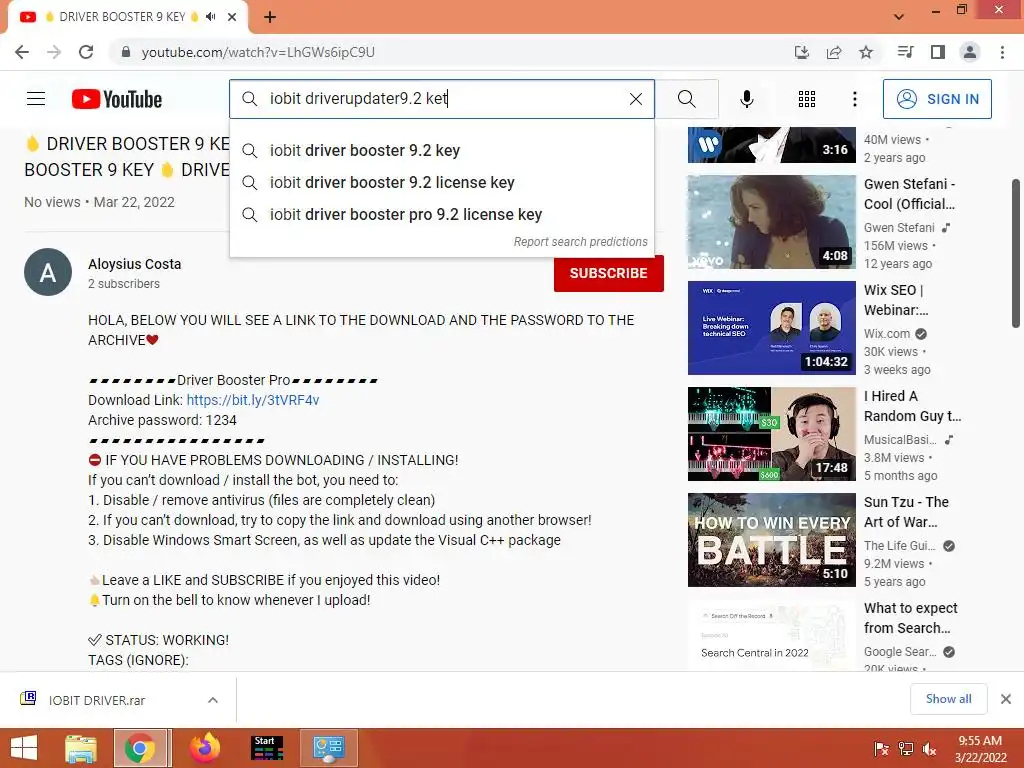Open Aloysius Costa channel avatar
Screen dimensions: 1024x768
[48, 272]
